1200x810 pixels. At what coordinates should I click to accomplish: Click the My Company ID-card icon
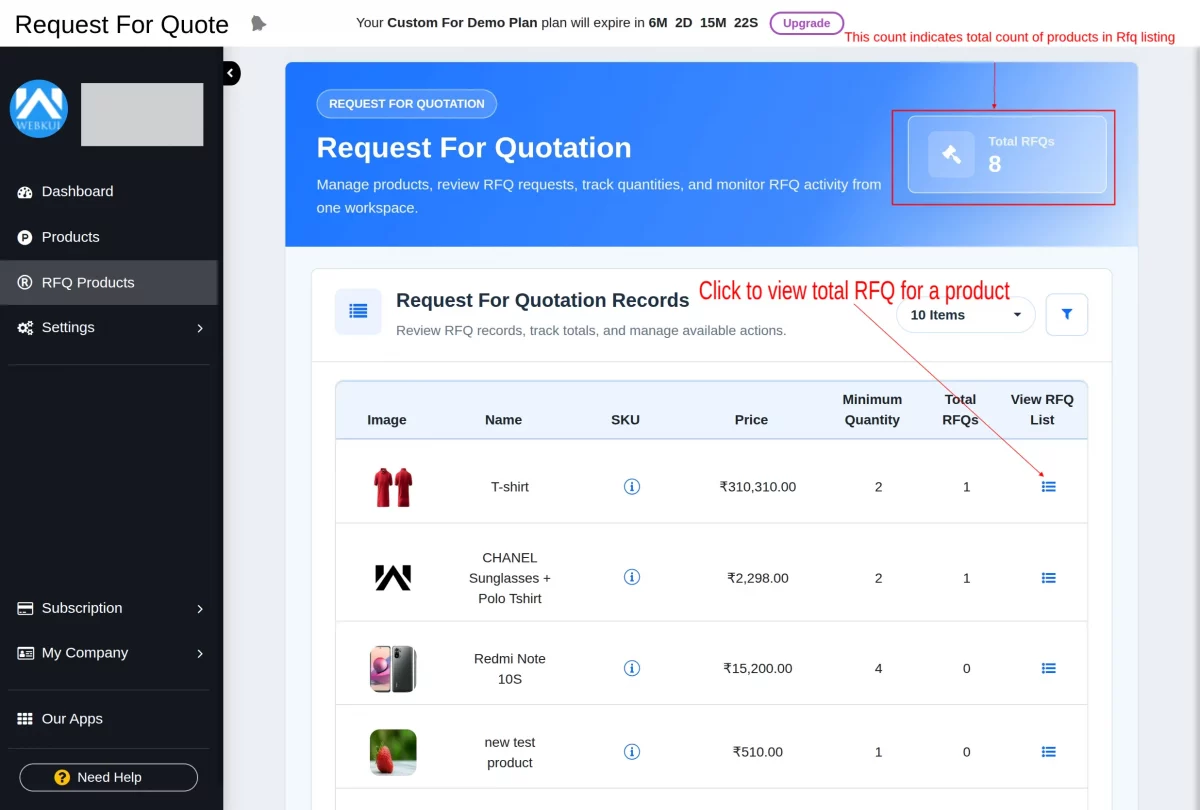coord(25,653)
